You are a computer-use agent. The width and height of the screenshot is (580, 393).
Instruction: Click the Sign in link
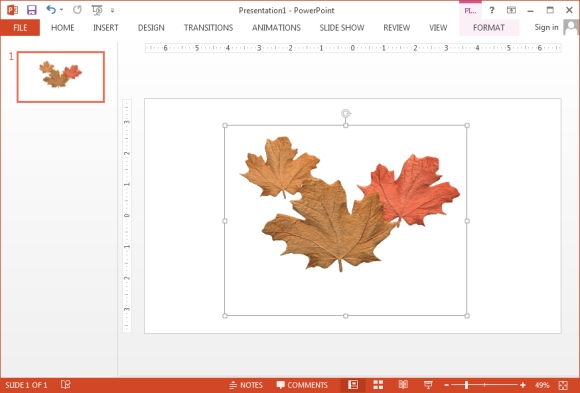(546, 27)
